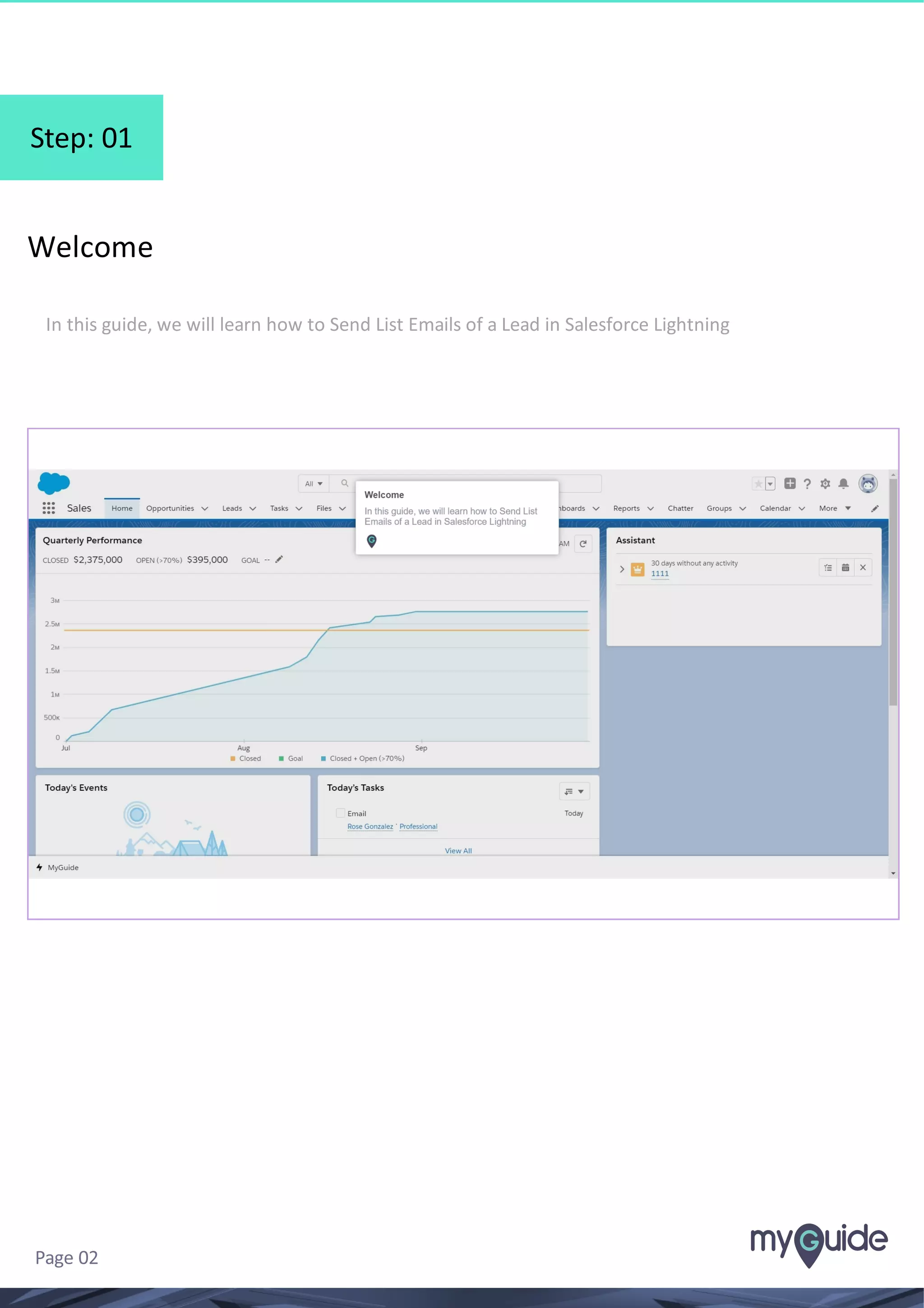Open the Opportunities tab

[x=170, y=508]
